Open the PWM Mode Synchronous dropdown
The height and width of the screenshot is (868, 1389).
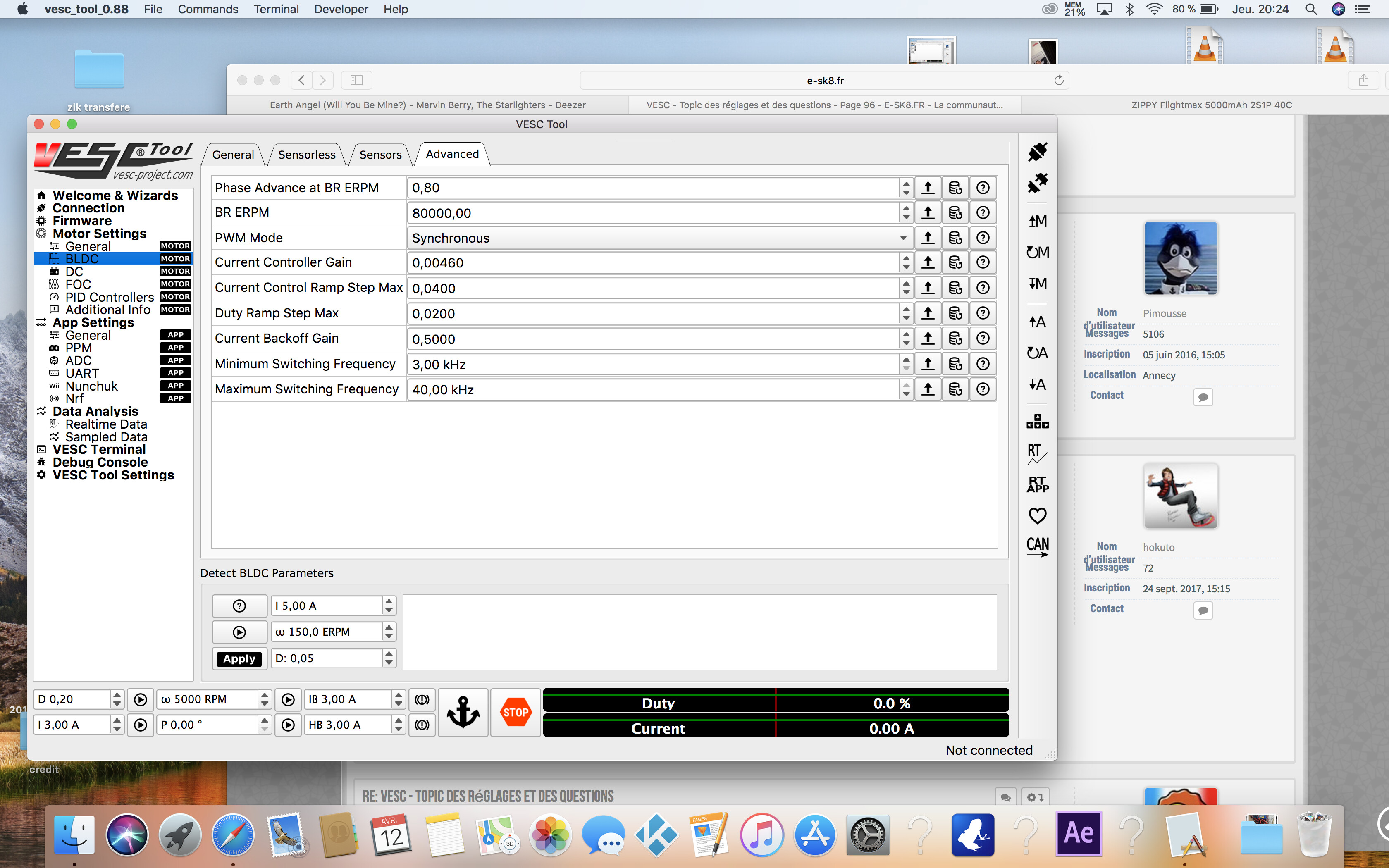coord(659,238)
